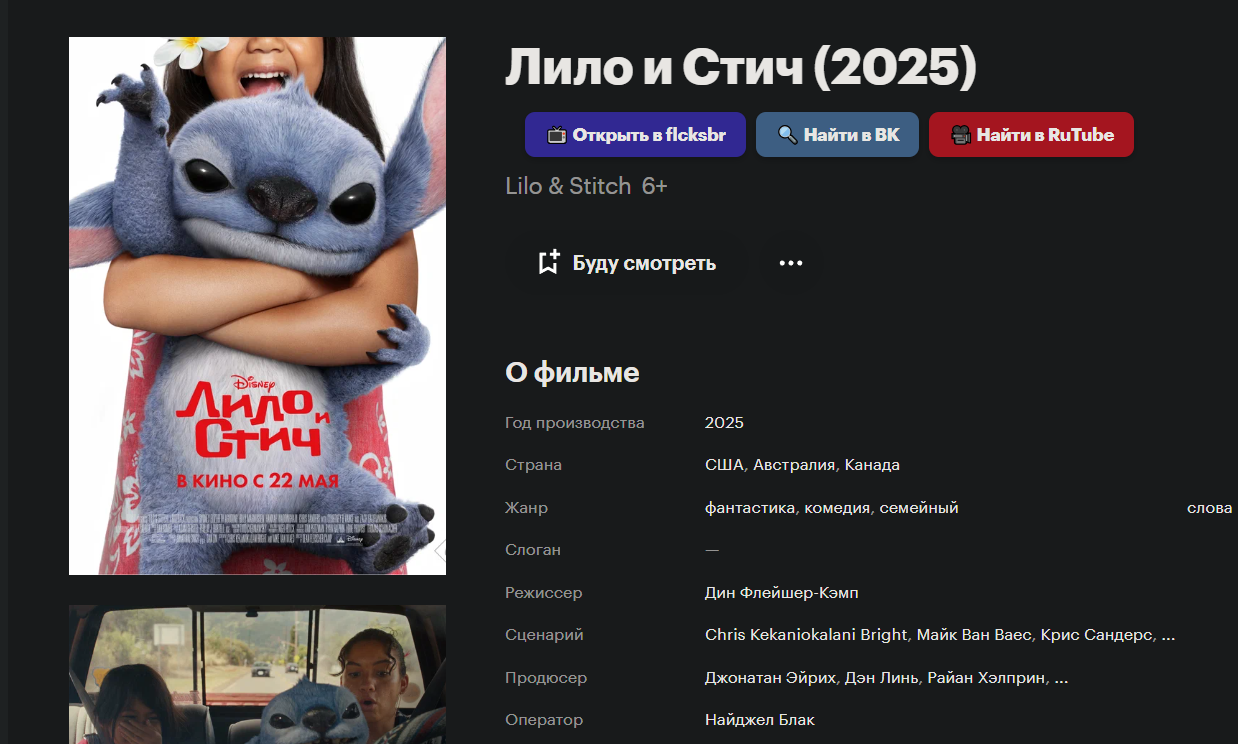Click the Lilo & Stitch movie poster
This screenshot has height=744, width=1238.
coord(257,306)
